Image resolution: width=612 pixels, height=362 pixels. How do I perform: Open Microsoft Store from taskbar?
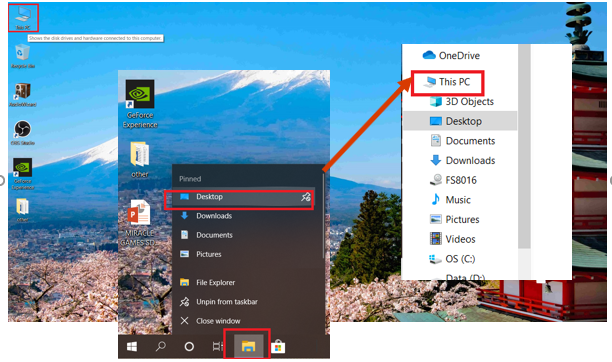tap(278, 346)
